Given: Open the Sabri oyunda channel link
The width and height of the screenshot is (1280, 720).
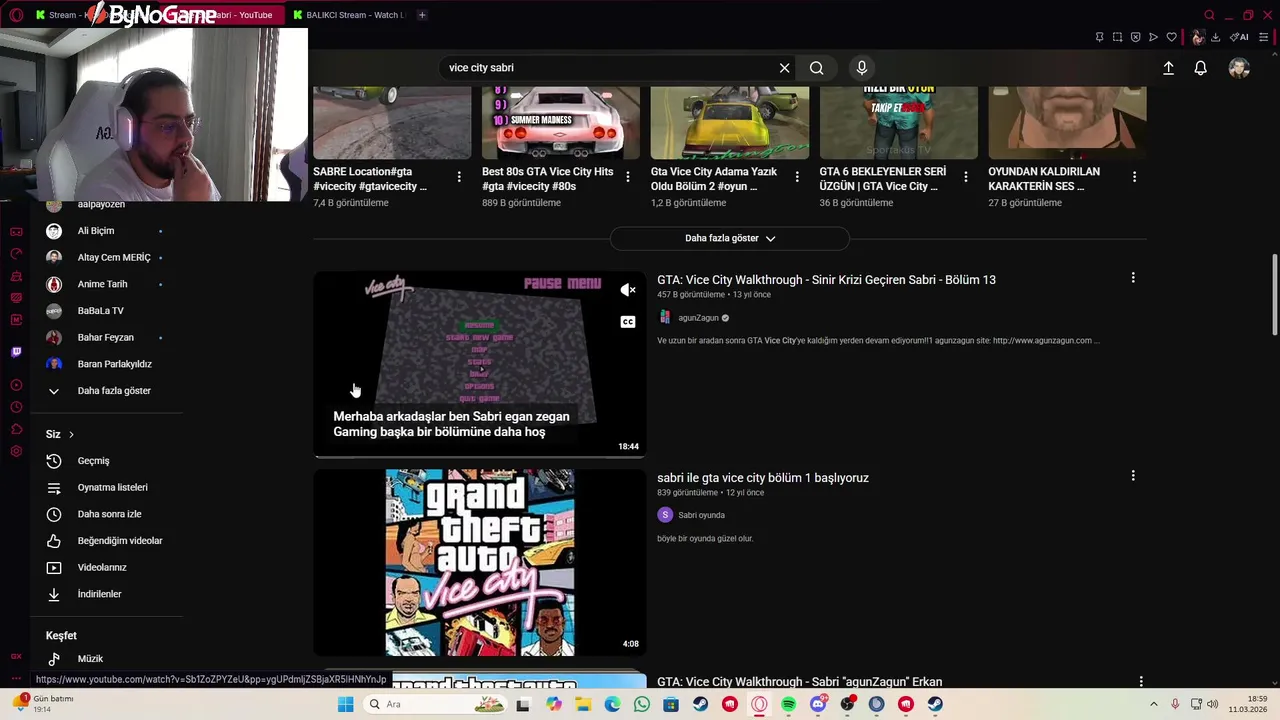Looking at the screenshot, I should click(x=701, y=515).
